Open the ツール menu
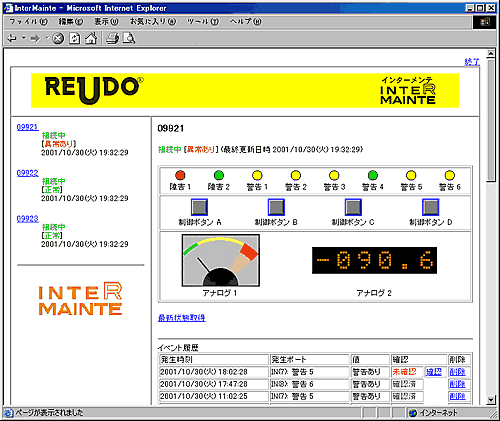The image size is (500, 421). pos(203,22)
